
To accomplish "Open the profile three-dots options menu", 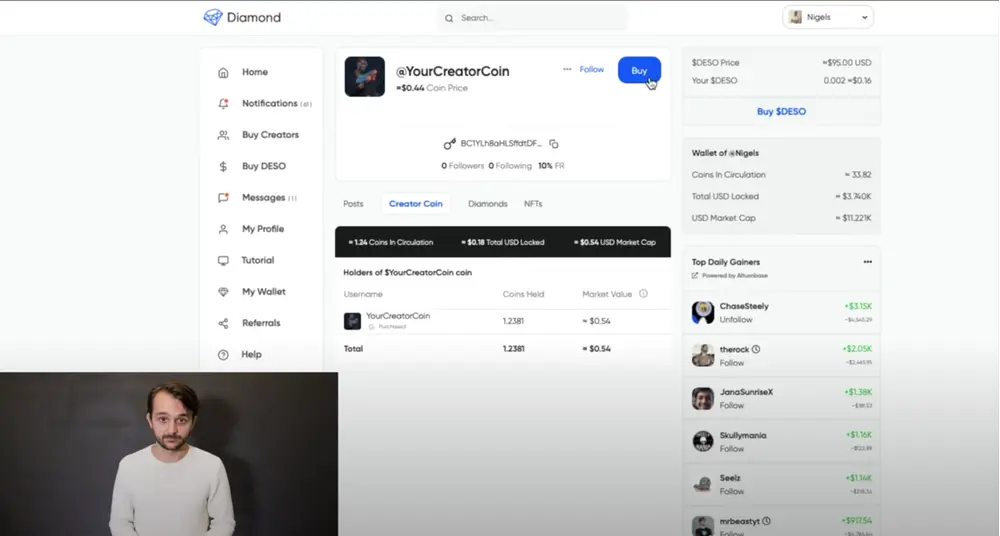I will pos(567,69).
